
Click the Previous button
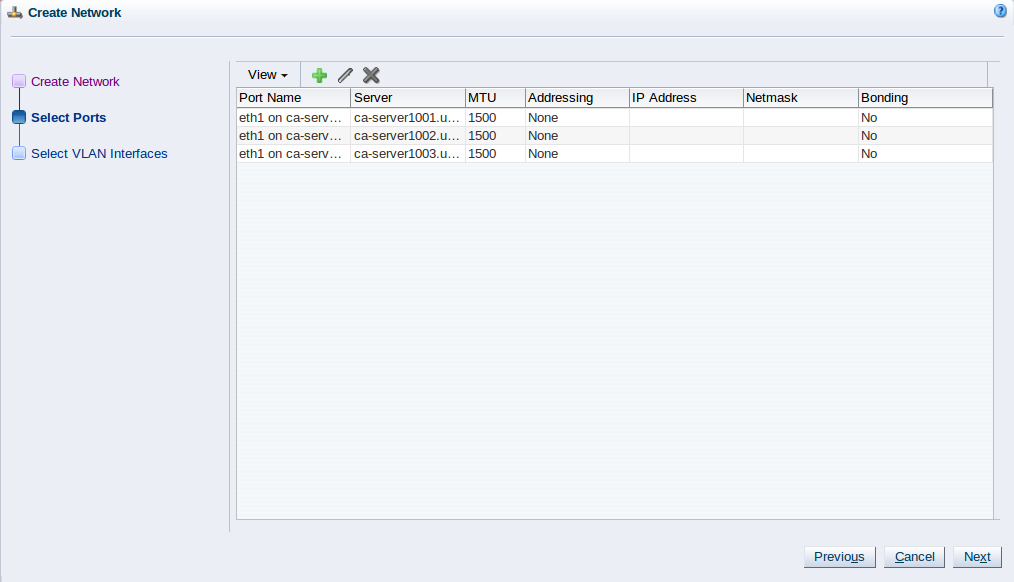click(x=839, y=557)
